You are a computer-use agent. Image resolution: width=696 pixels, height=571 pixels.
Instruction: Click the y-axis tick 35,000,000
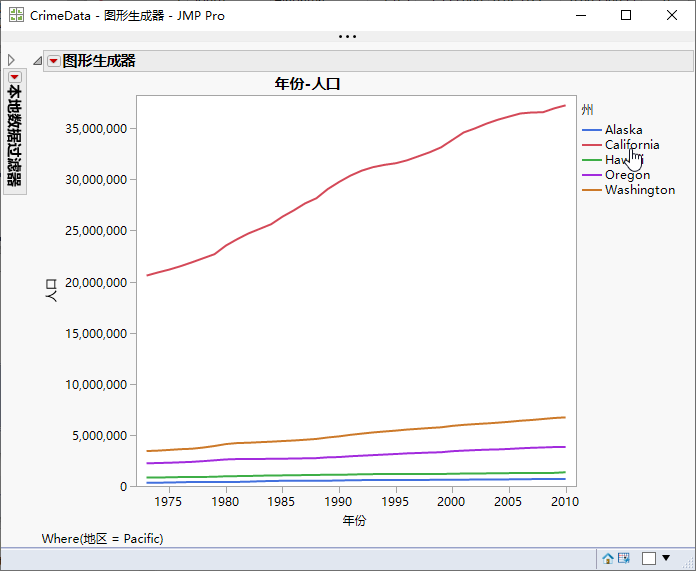(96, 129)
